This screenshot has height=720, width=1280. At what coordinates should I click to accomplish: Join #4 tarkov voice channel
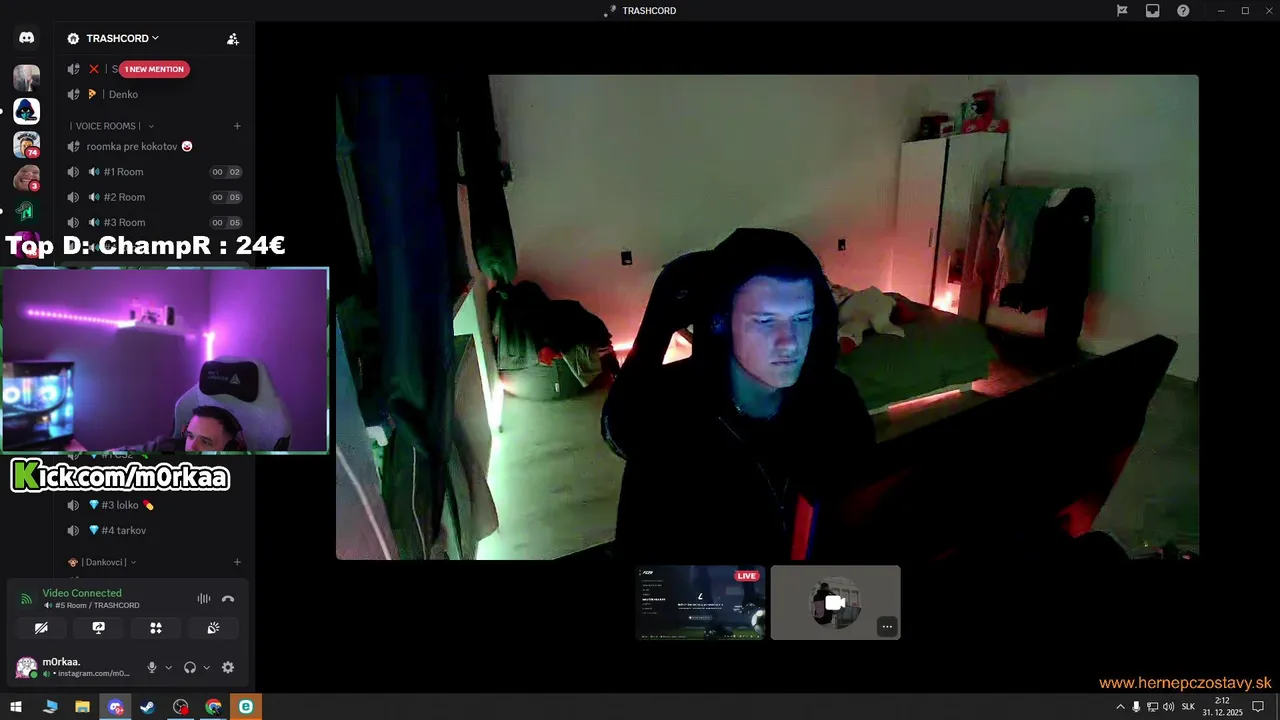155,530
